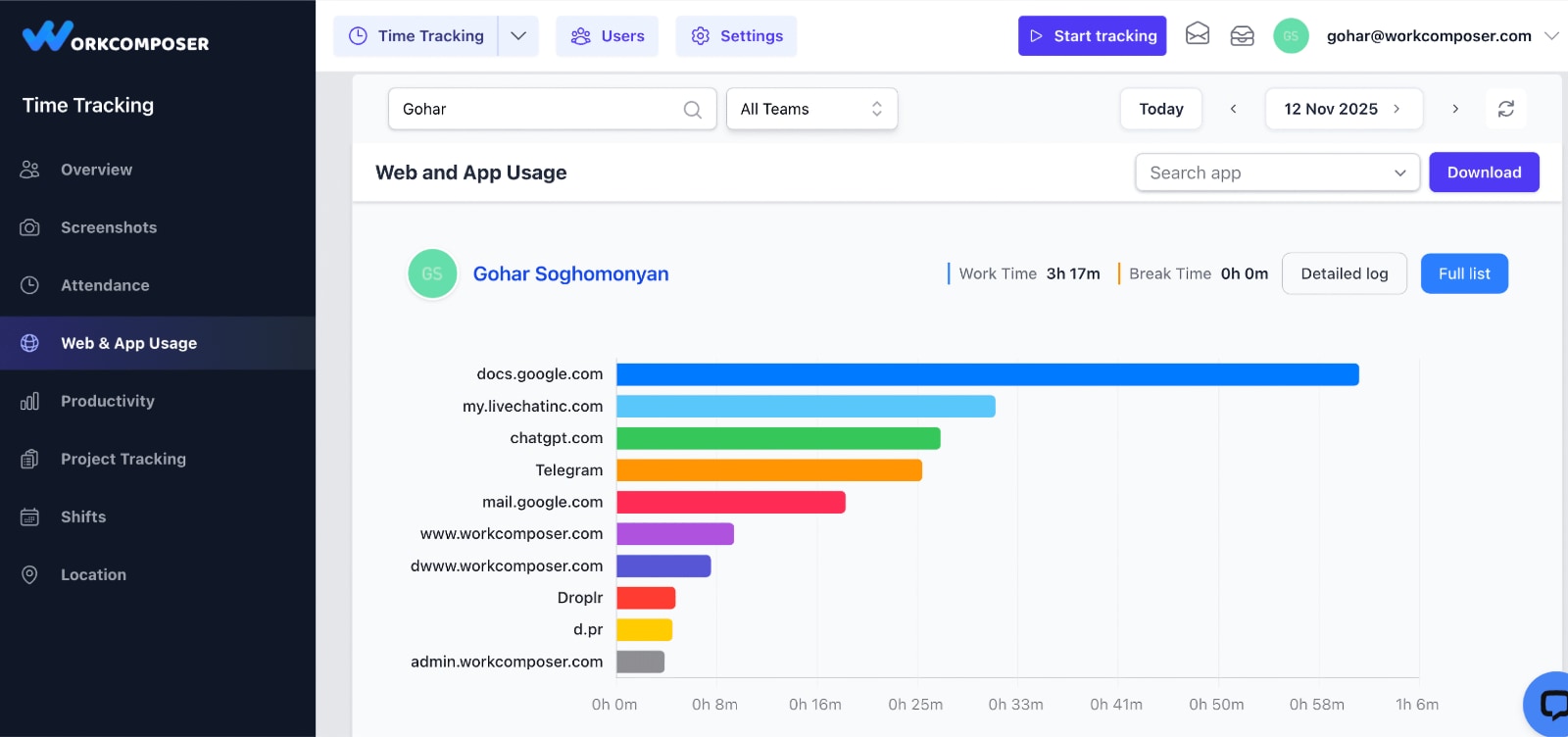
Task: Expand the Time Tracking dropdown arrow
Action: [518, 36]
